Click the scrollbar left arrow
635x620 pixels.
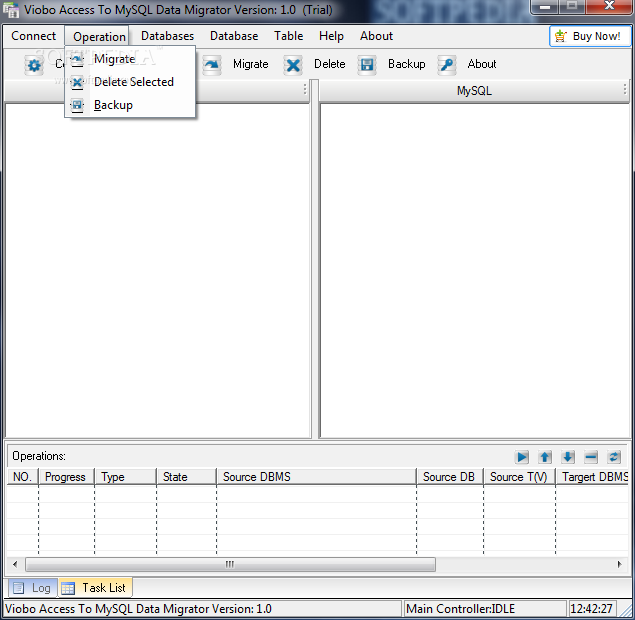click(15, 564)
